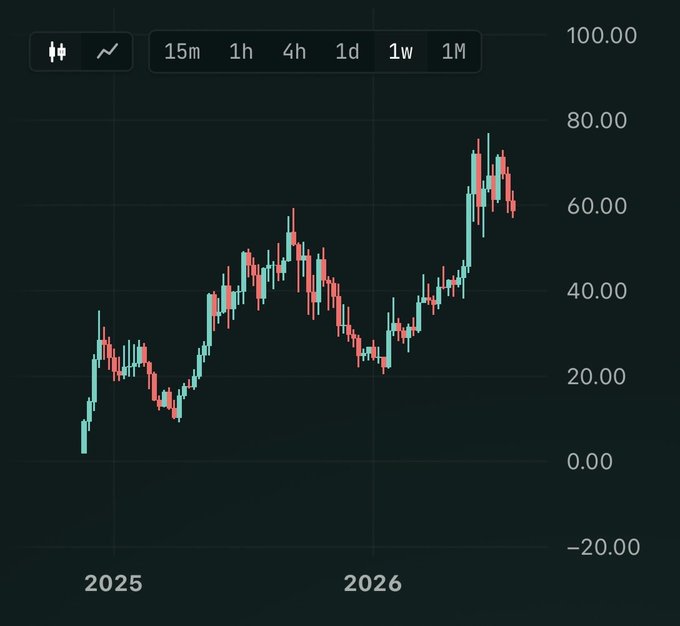Viewport: 680px width, 626px height.
Task: Click the 60.00 price axis label
Action: pyautogui.click(x=597, y=206)
